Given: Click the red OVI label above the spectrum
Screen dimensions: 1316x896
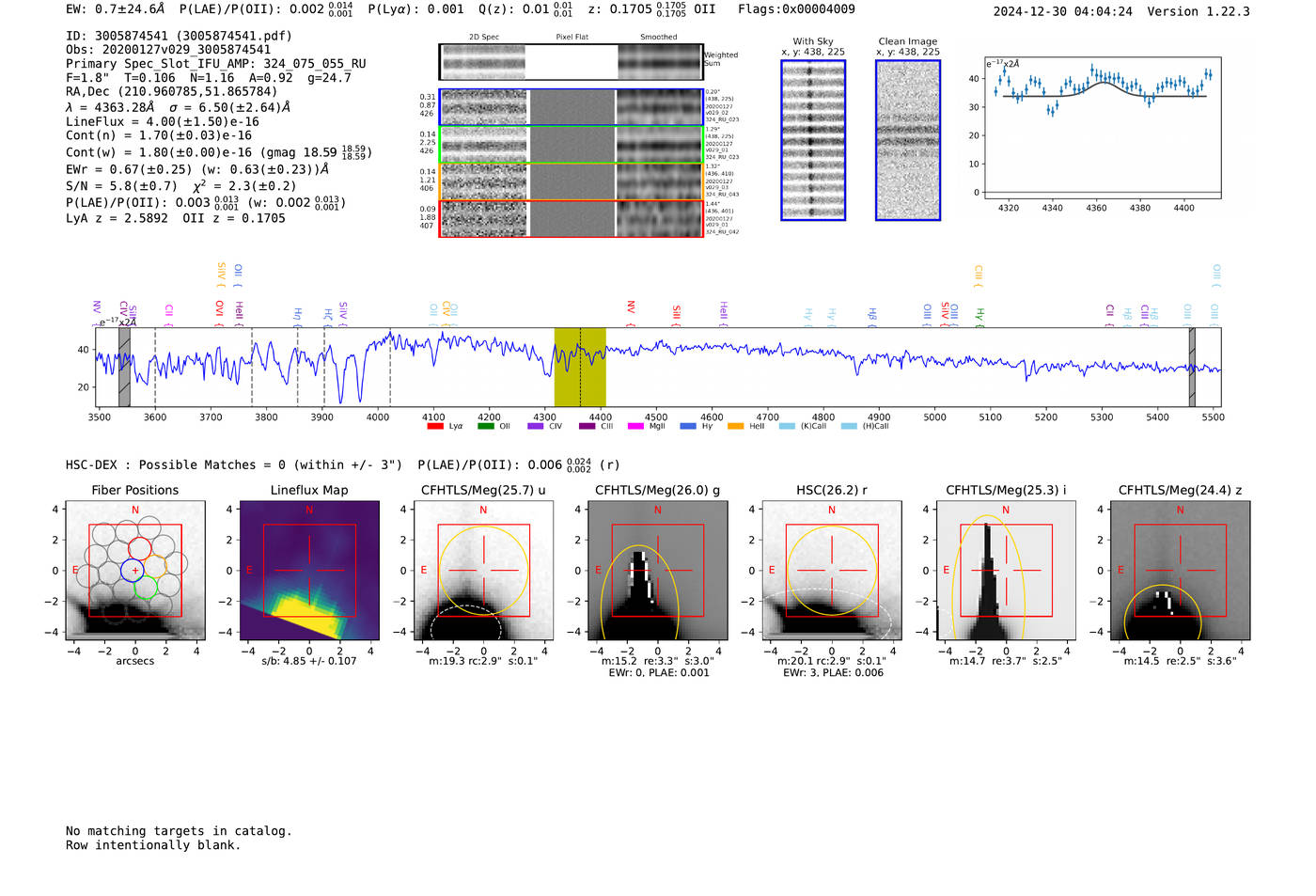Looking at the screenshot, I should (219, 313).
